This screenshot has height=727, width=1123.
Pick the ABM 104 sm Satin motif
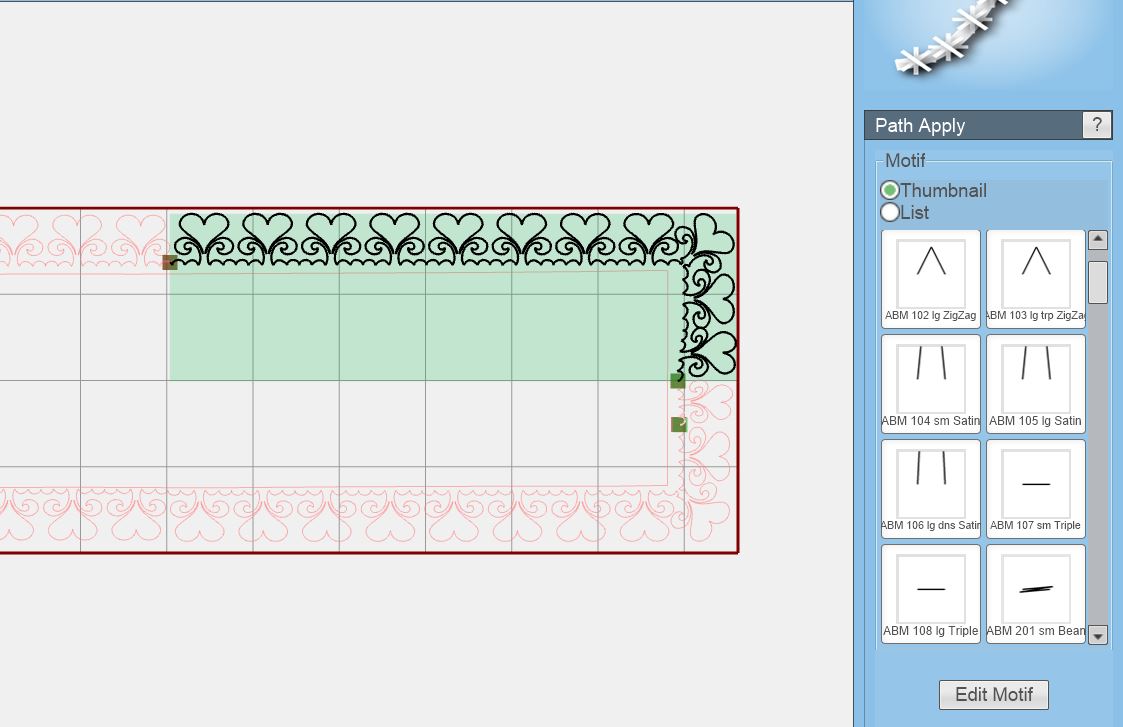point(931,383)
